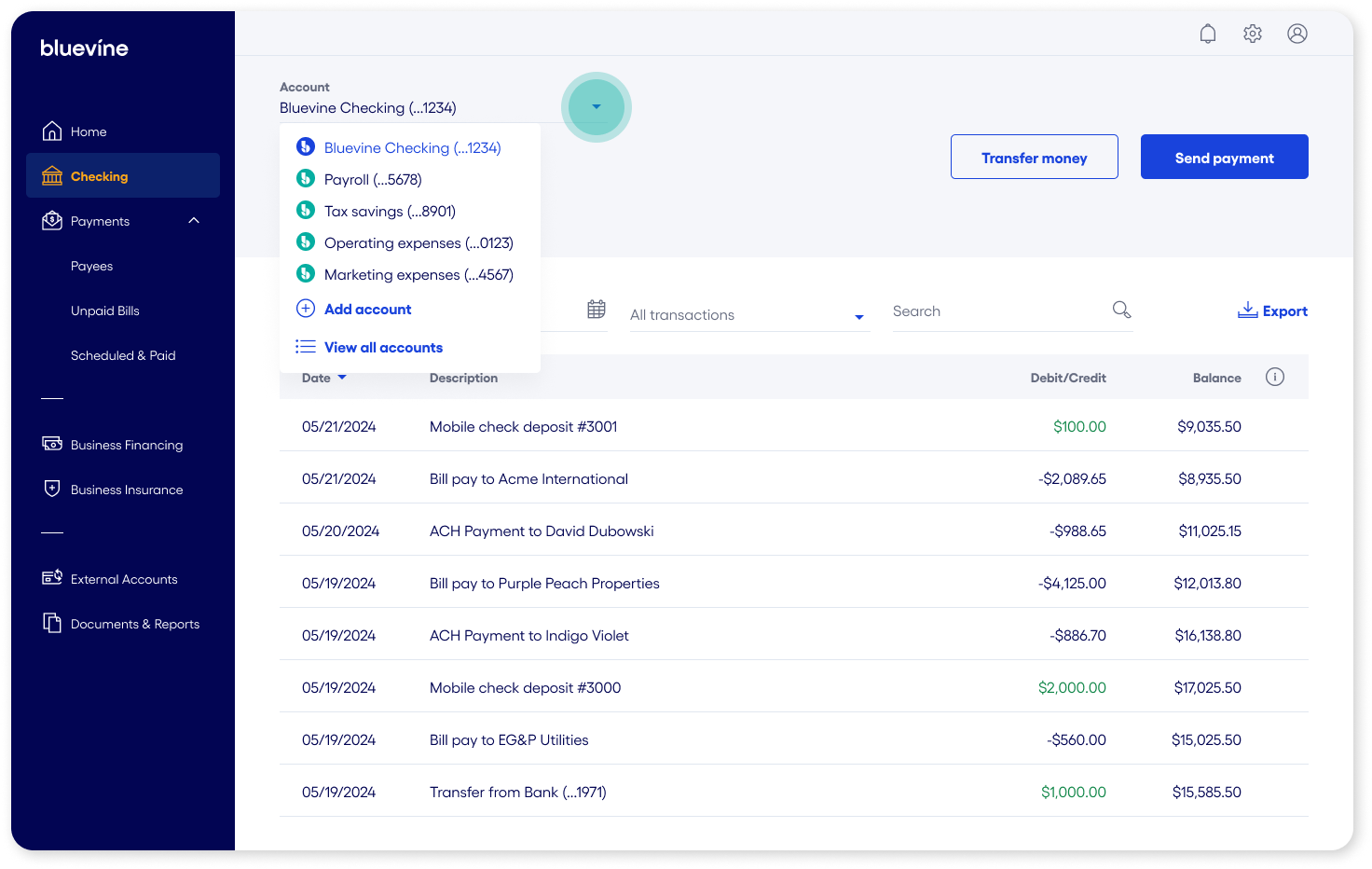Open External Accounts in the sidebar
The image size is (1372, 869).
pyautogui.click(x=124, y=579)
